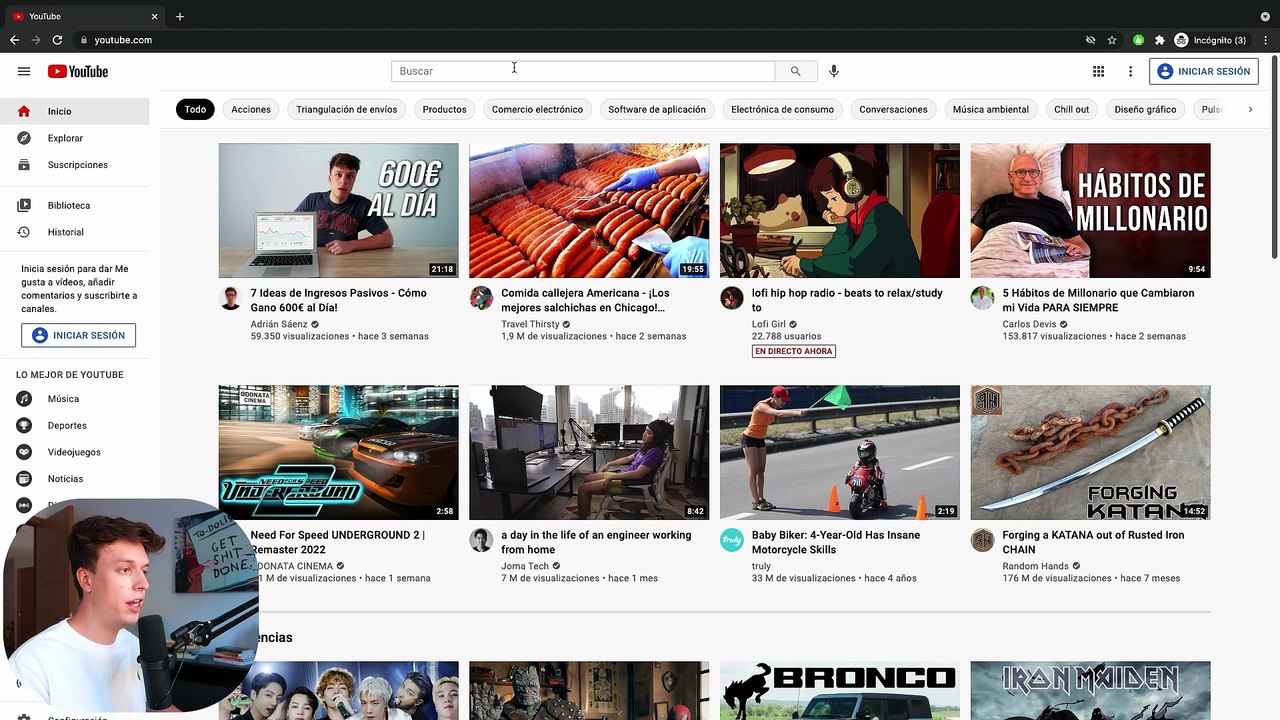Bookmark this page with the star icon
The width and height of the screenshot is (1280, 720).
1112,40
